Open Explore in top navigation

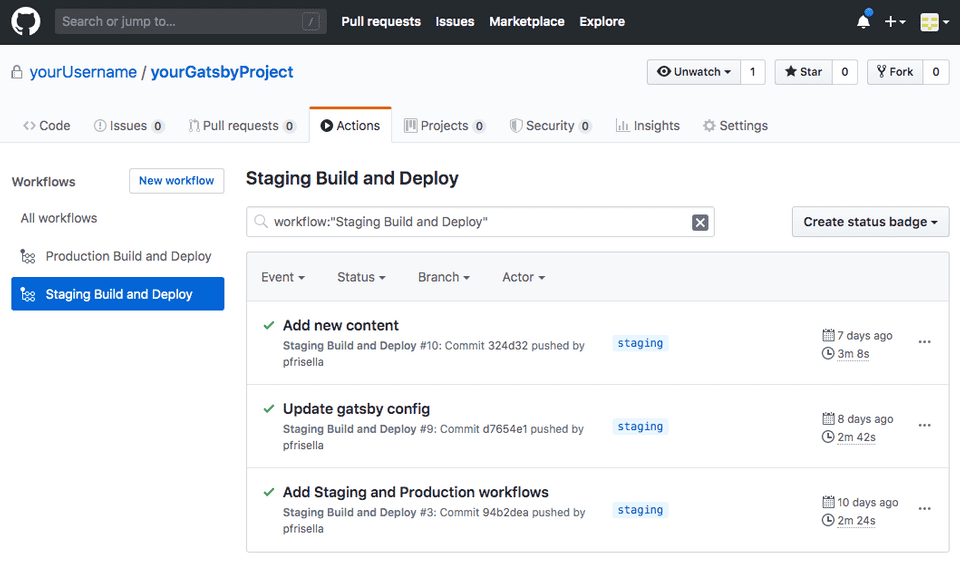pyautogui.click(x=602, y=21)
